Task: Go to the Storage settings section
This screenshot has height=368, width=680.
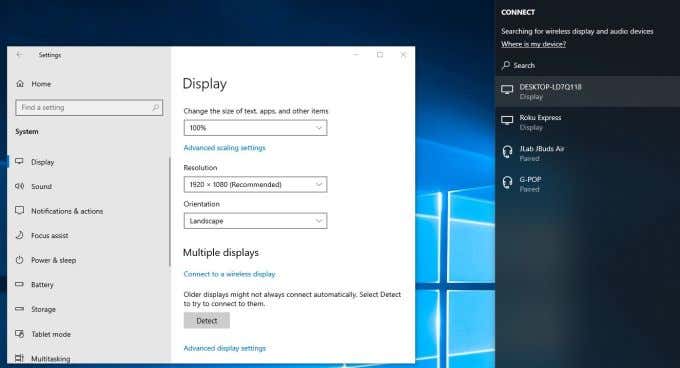Action: tap(88, 309)
